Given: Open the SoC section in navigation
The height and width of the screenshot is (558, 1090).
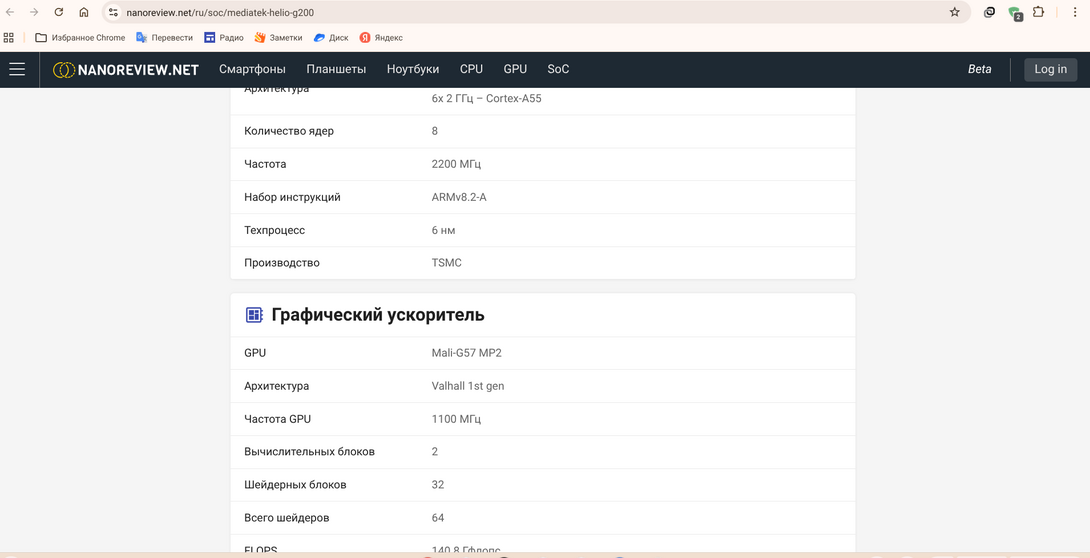Looking at the screenshot, I should (x=558, y=69).
